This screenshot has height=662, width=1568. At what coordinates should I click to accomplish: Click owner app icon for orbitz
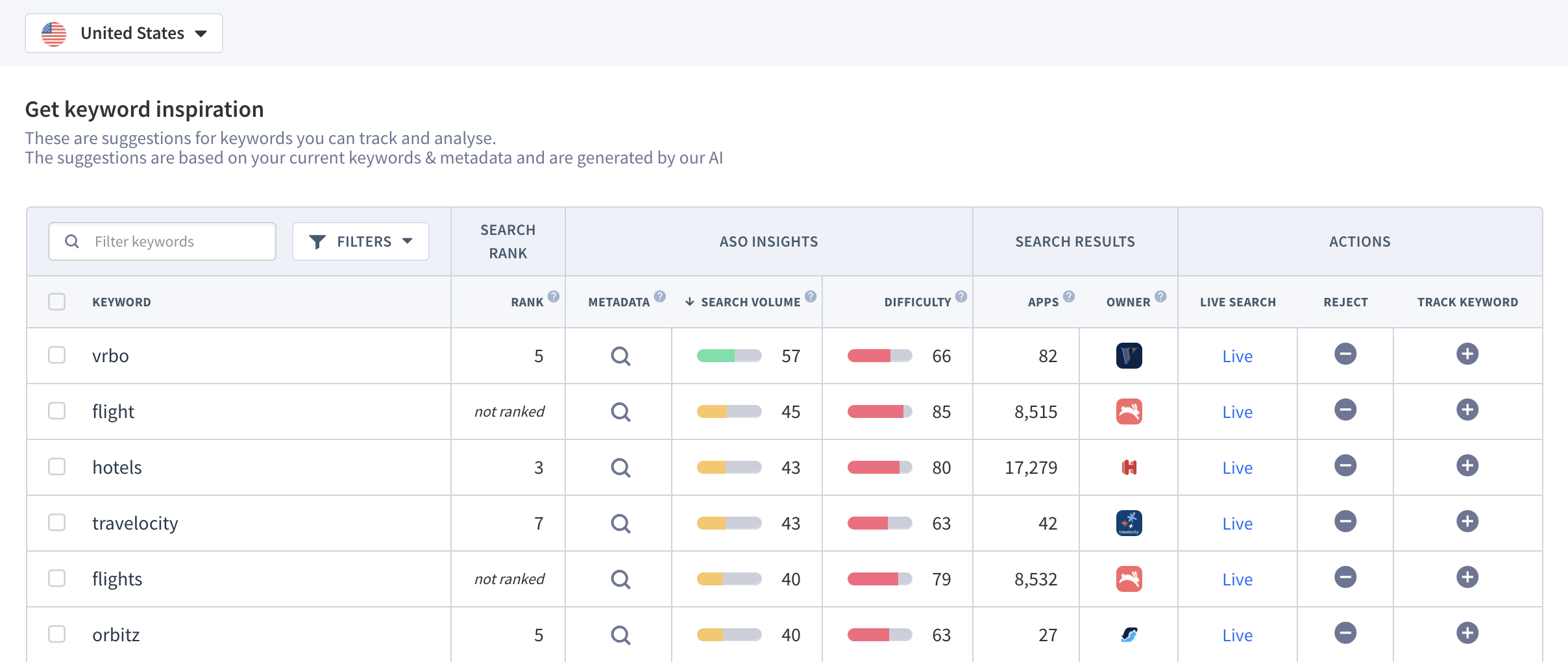[x=1129, y=635]
